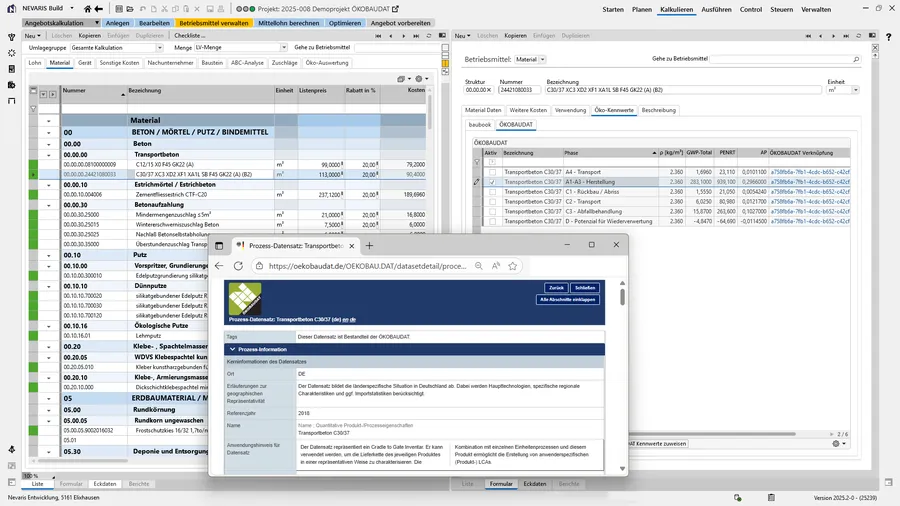Tick Aktiv checkbox for D - Potenzial für Wiederverwertung
The image size is (900, 506).
coord(492,221)
